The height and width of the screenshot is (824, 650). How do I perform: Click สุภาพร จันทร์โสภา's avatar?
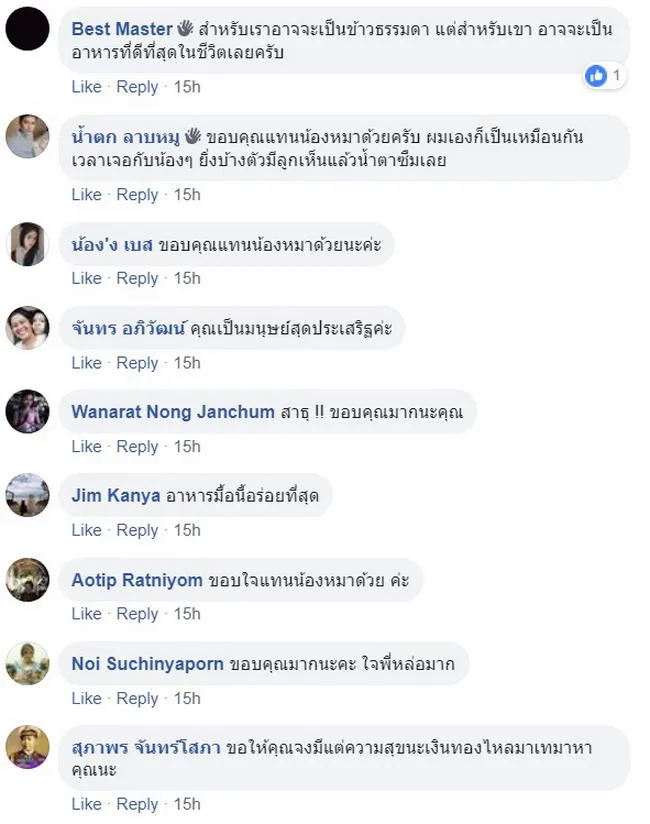pos(27,747)
